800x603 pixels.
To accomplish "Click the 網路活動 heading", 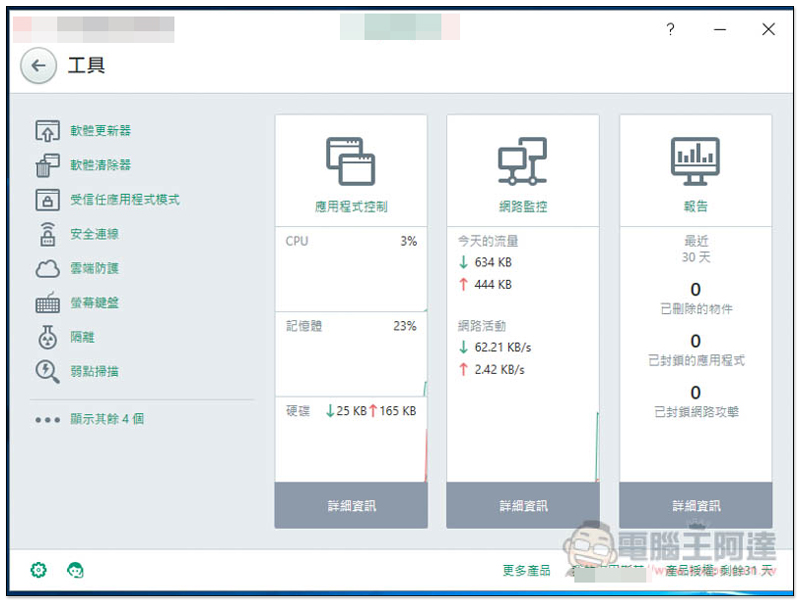I will pos(482,326).
